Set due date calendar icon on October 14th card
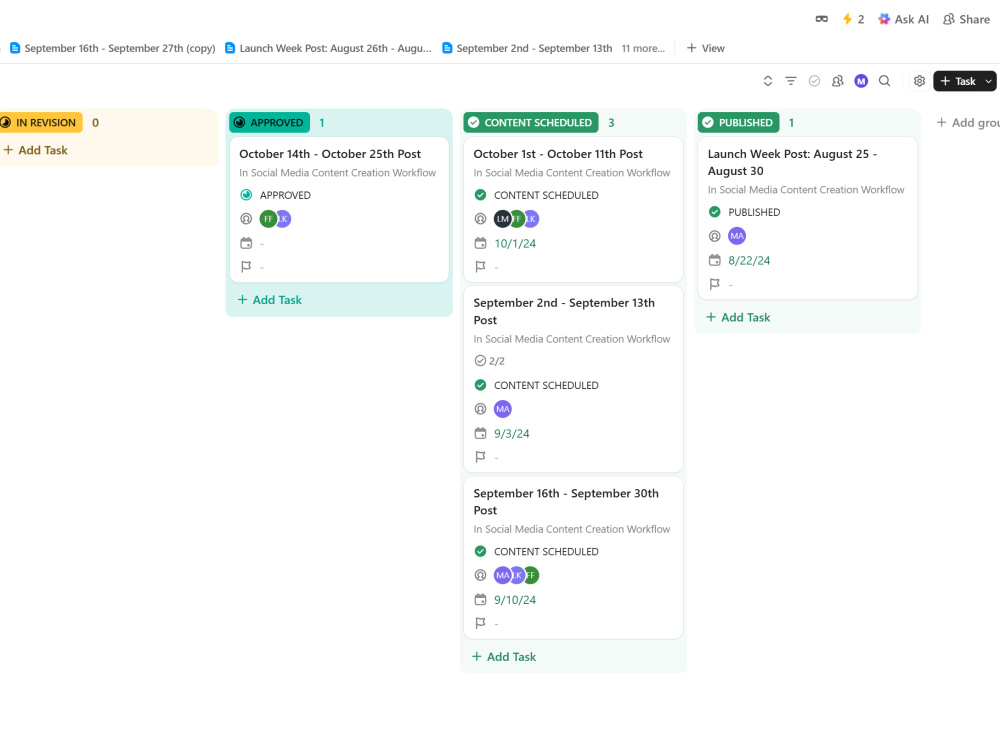The height and width of the screenshot is (750, 1000). coord(246,243)
